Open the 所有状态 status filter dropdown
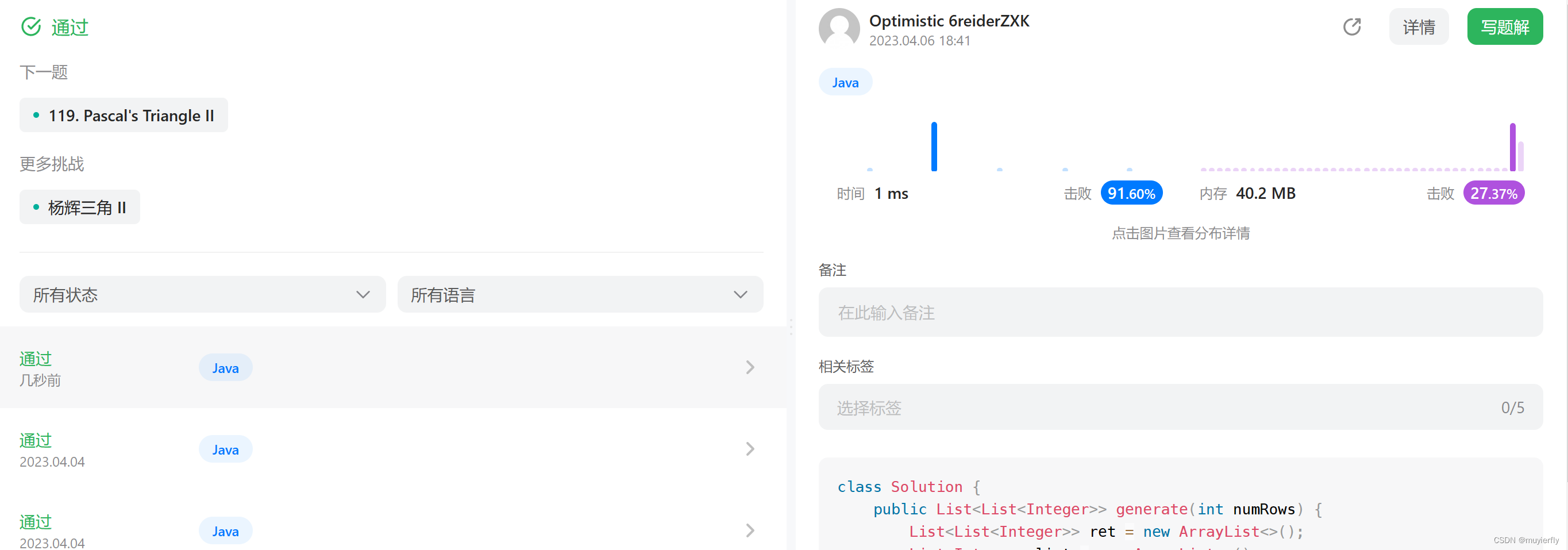 coord(202,294)
